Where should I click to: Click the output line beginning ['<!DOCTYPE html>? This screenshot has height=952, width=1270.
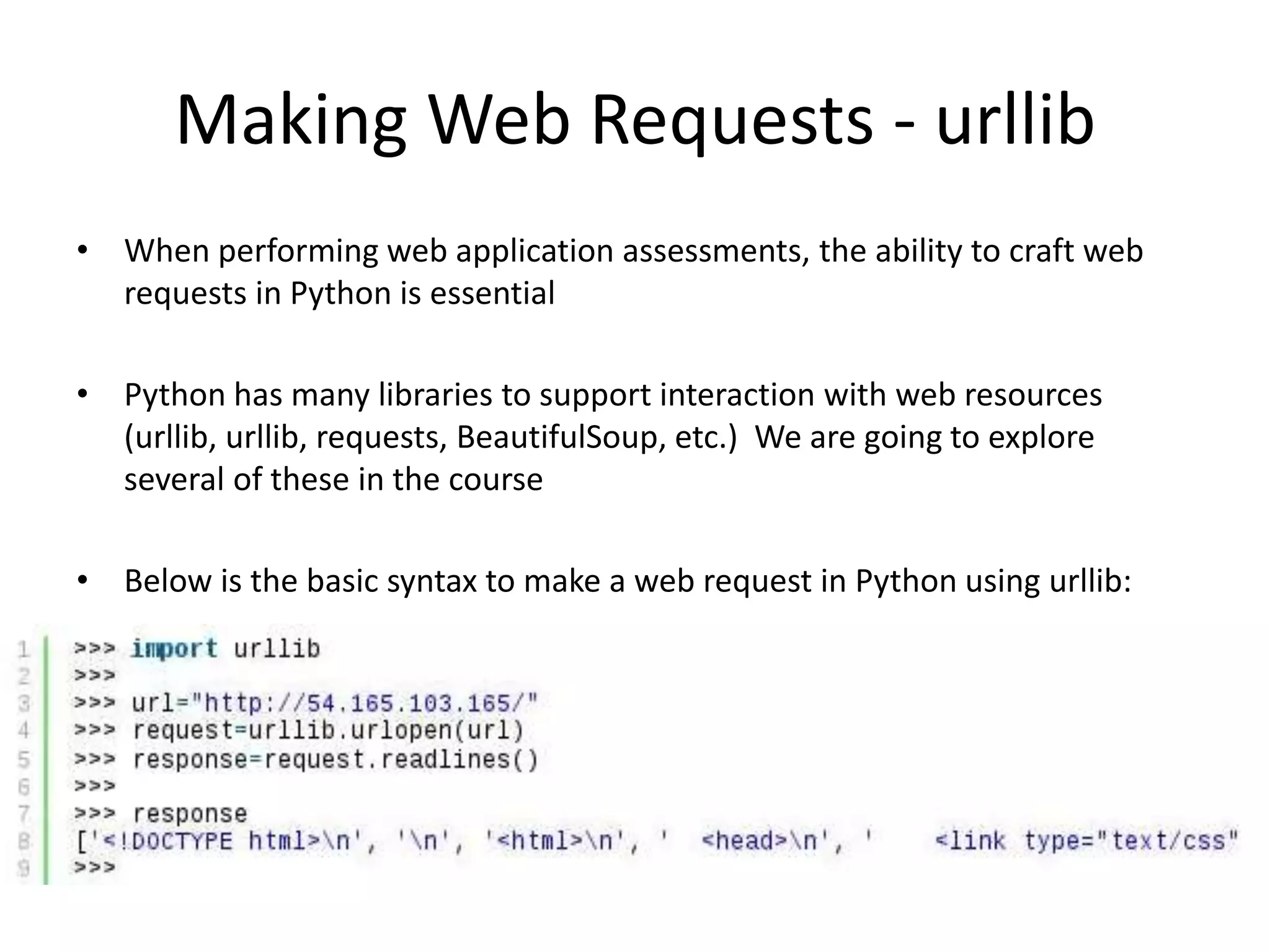click(656, 841)
